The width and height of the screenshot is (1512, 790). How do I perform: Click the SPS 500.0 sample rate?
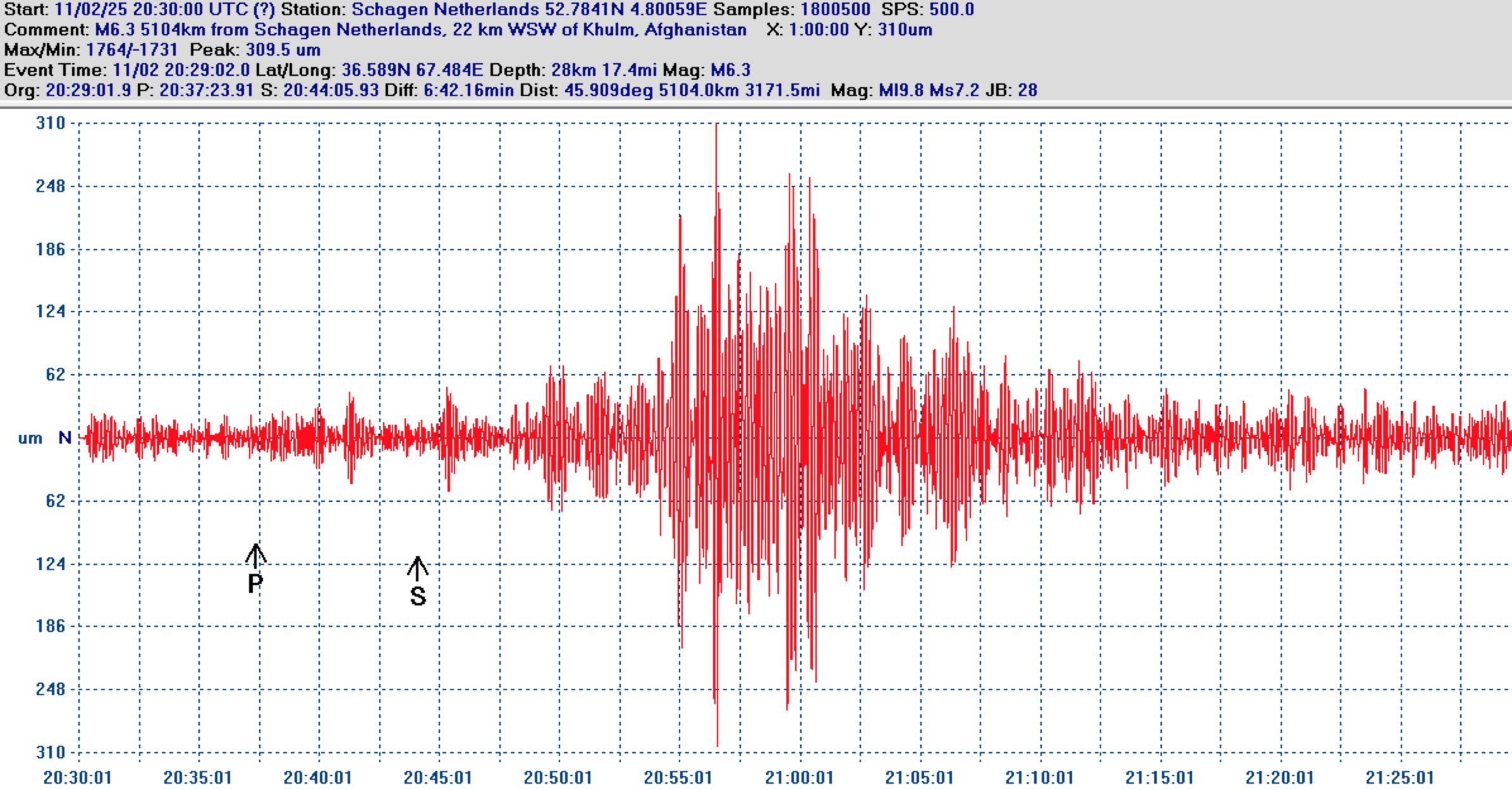click(x=951, y=9)
